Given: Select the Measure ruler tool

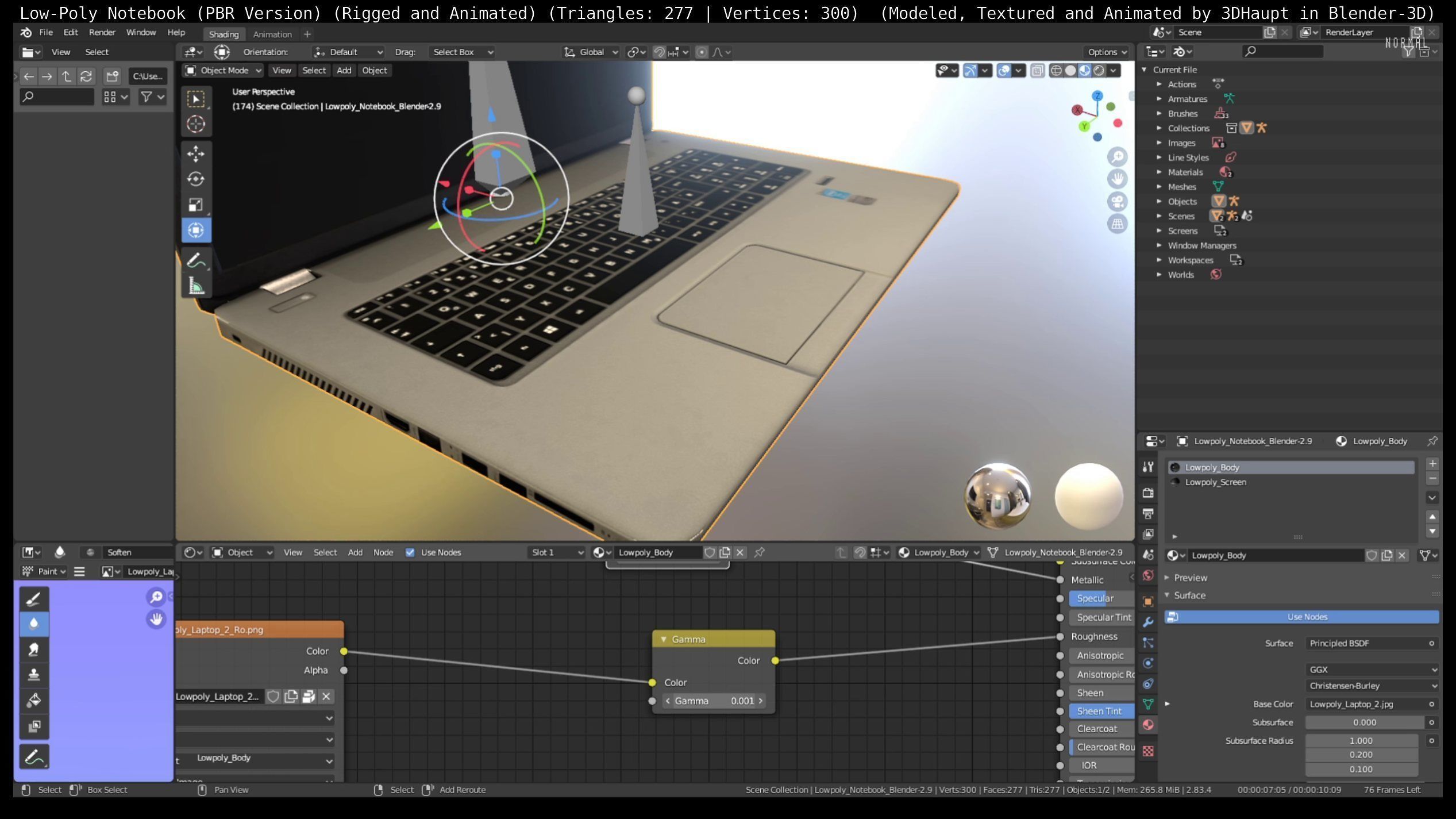Looking at the screenshot, I should (x=195, y=286).
